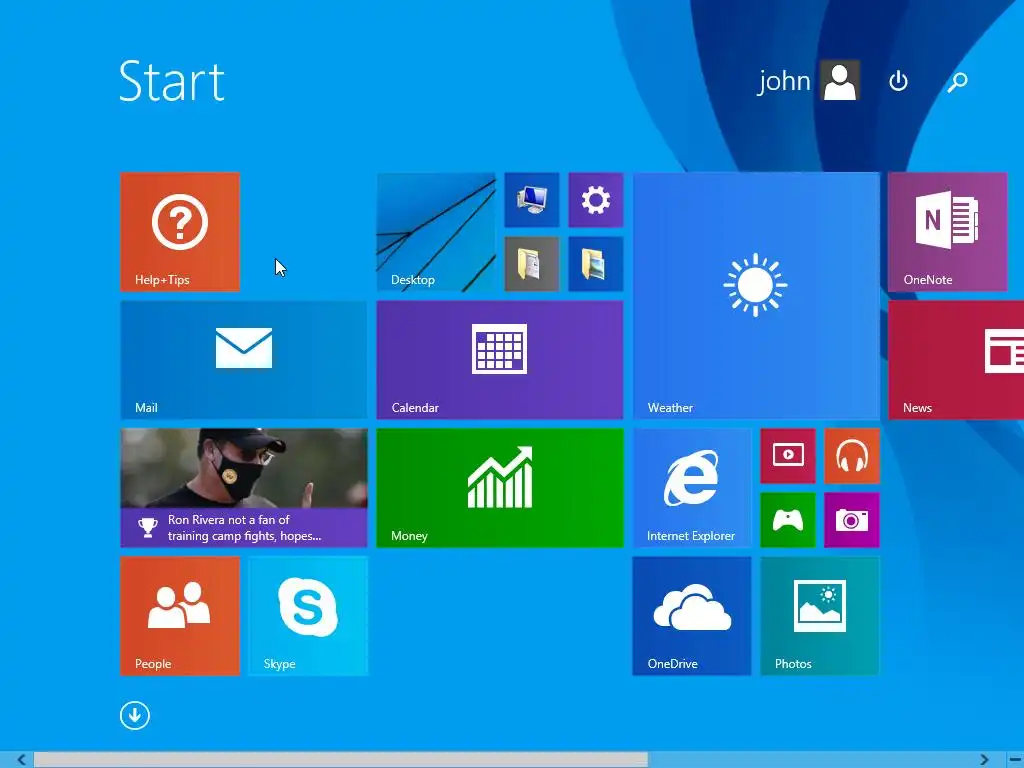The height and width of the screenshot is (768, 1024).
Task: Open the Money tile
Action: (500, 488)
